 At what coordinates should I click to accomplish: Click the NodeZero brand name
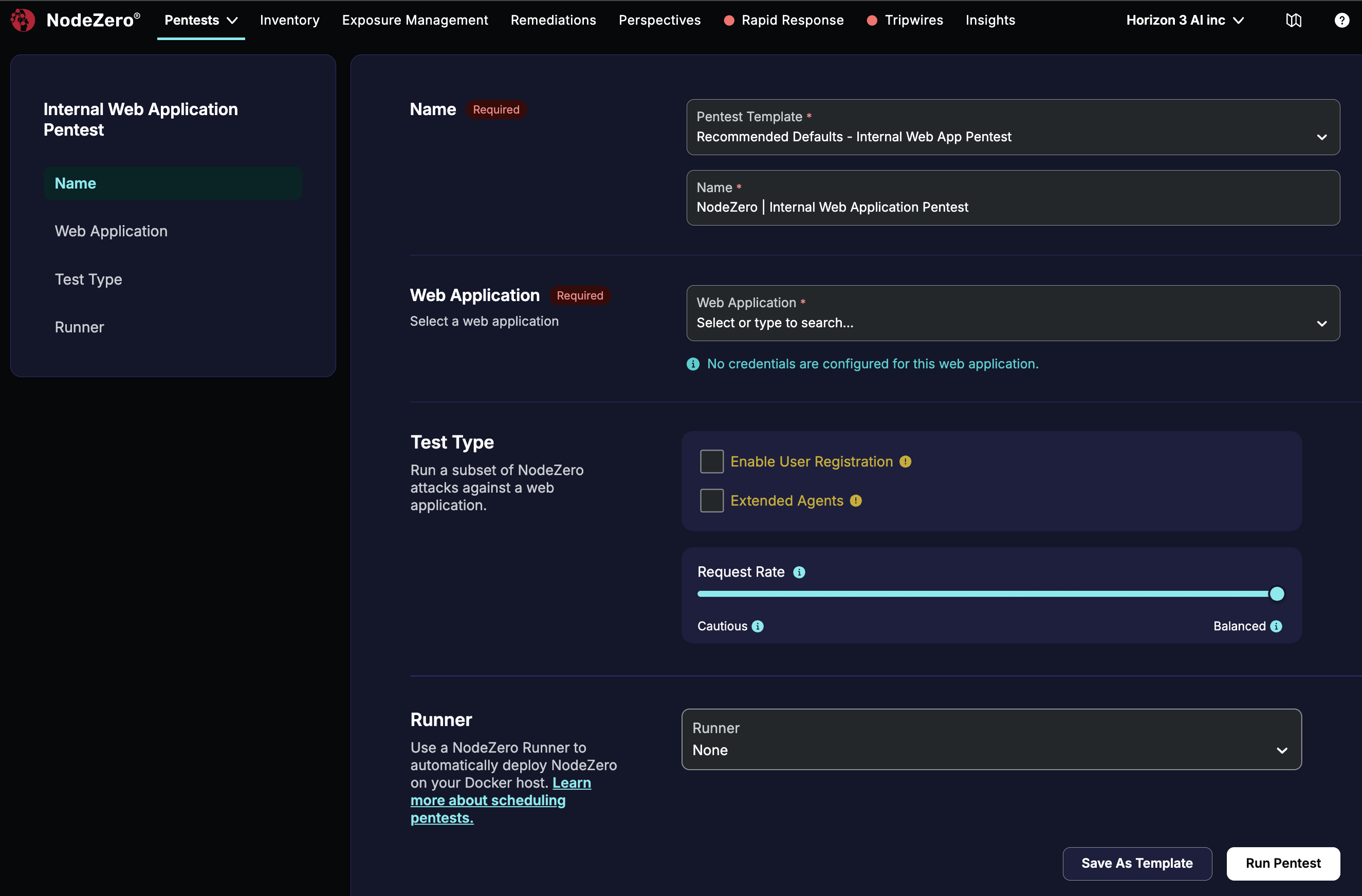tap(93, 20)
